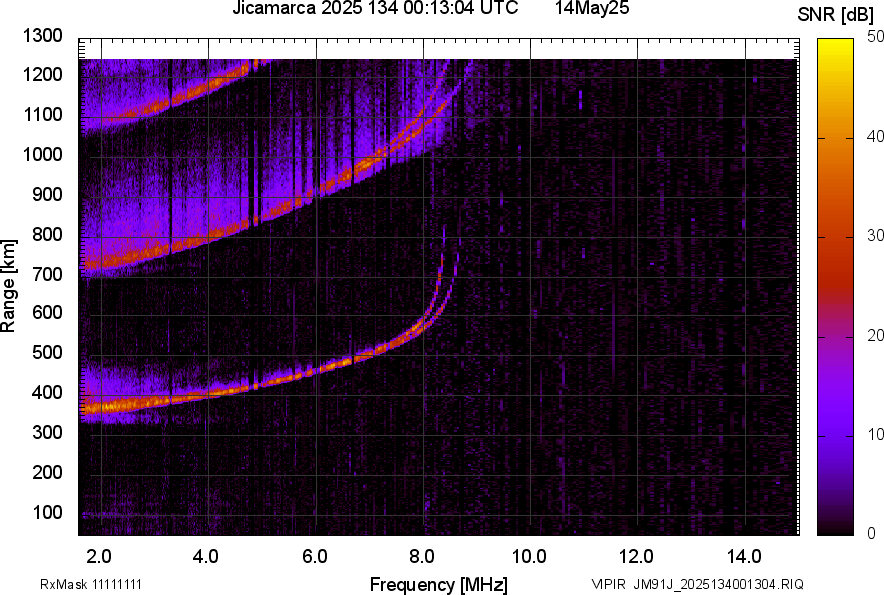Click the ionogram plot area
The width and height of the screenshot is (884, 595).
[x=439, y=287]
